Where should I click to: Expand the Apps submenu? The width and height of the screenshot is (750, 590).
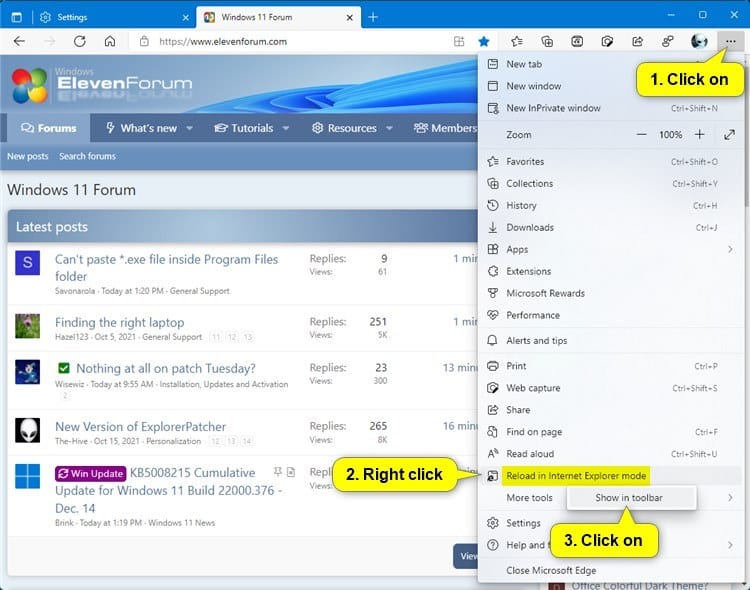click(x=610, y=249)
